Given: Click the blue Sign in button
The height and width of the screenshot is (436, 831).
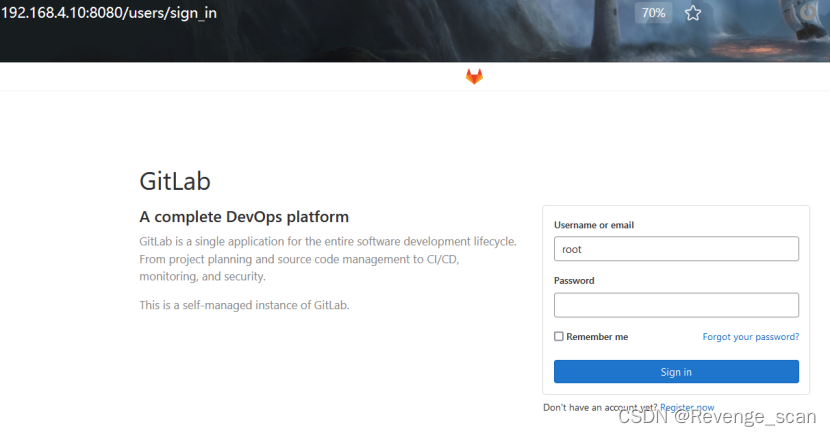Looking at the screenshot, I should tap(676, 372).
